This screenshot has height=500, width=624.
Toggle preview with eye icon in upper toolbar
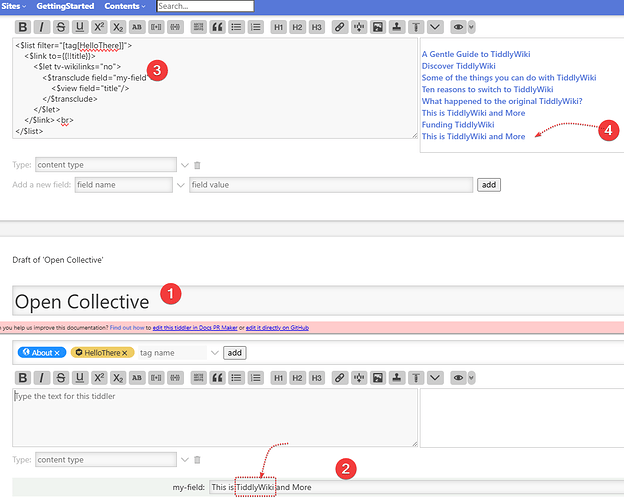(x=456, y=27)
